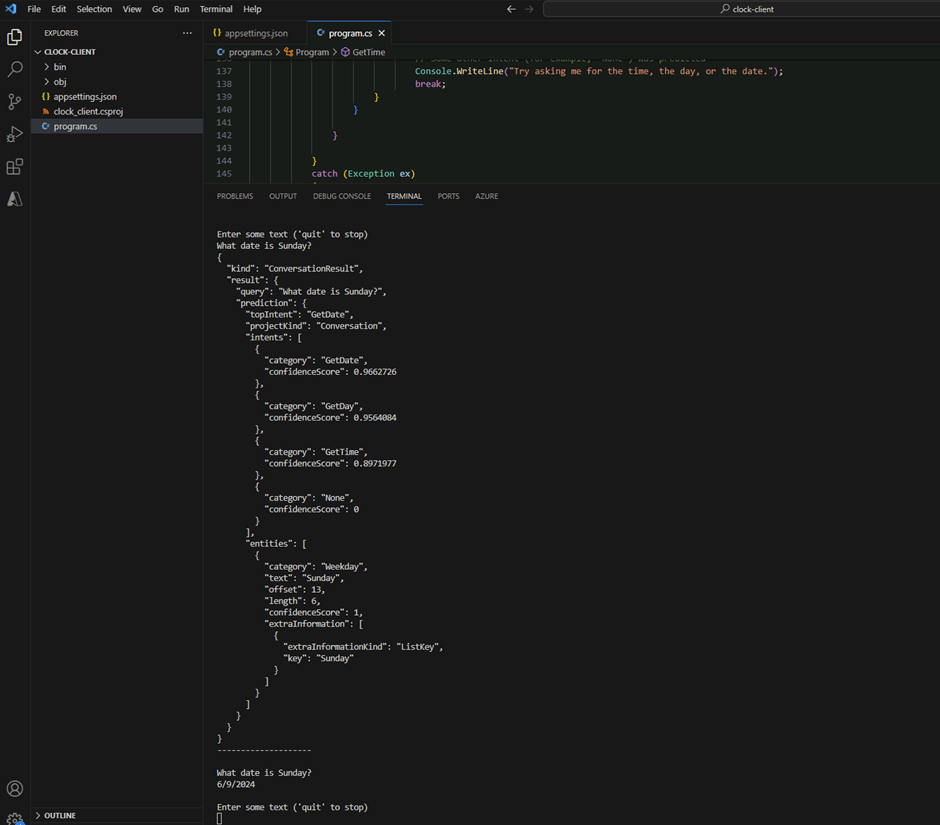Open the Terminal menu

click(216, 9)
